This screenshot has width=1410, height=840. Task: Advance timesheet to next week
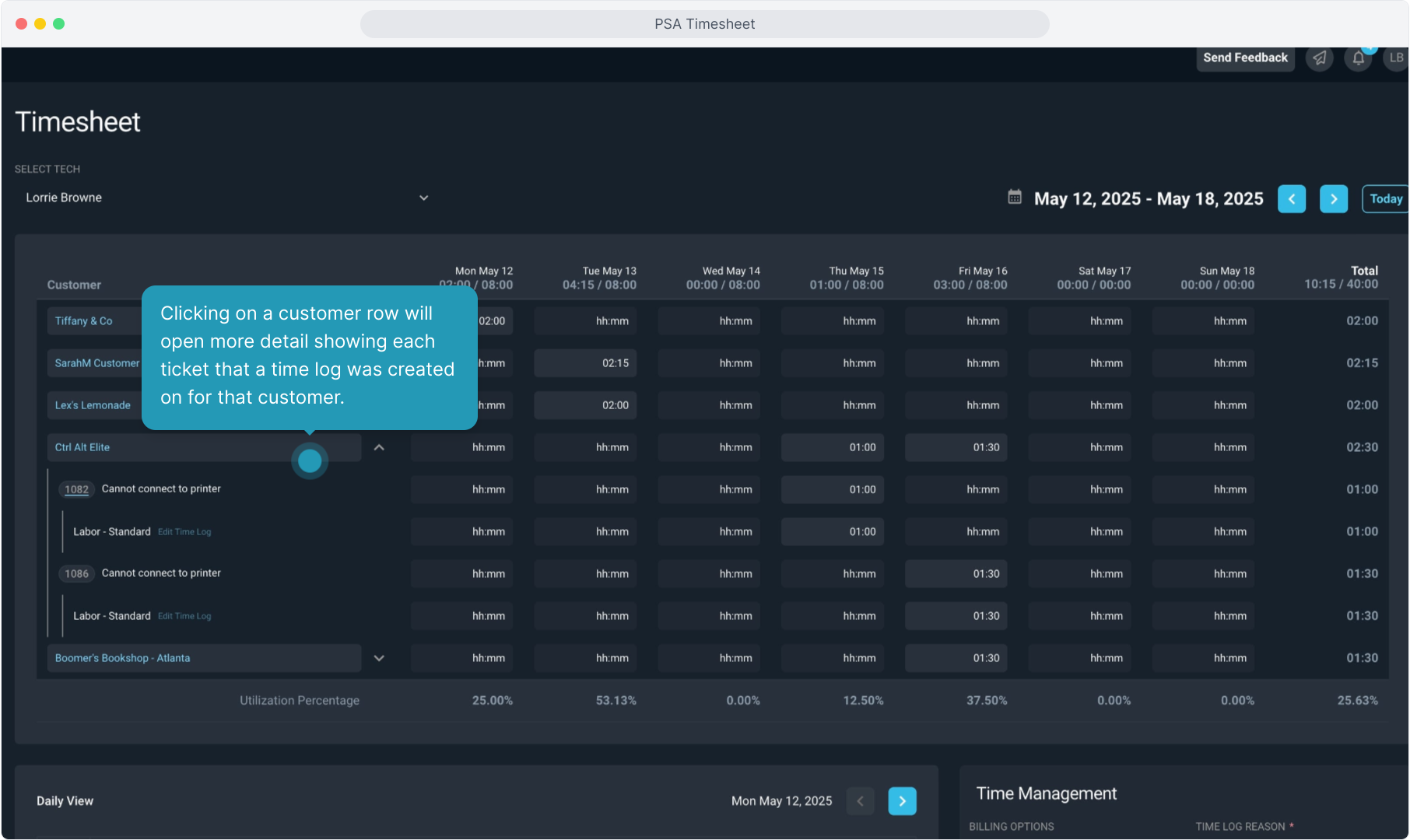[x=1334, y=199]
